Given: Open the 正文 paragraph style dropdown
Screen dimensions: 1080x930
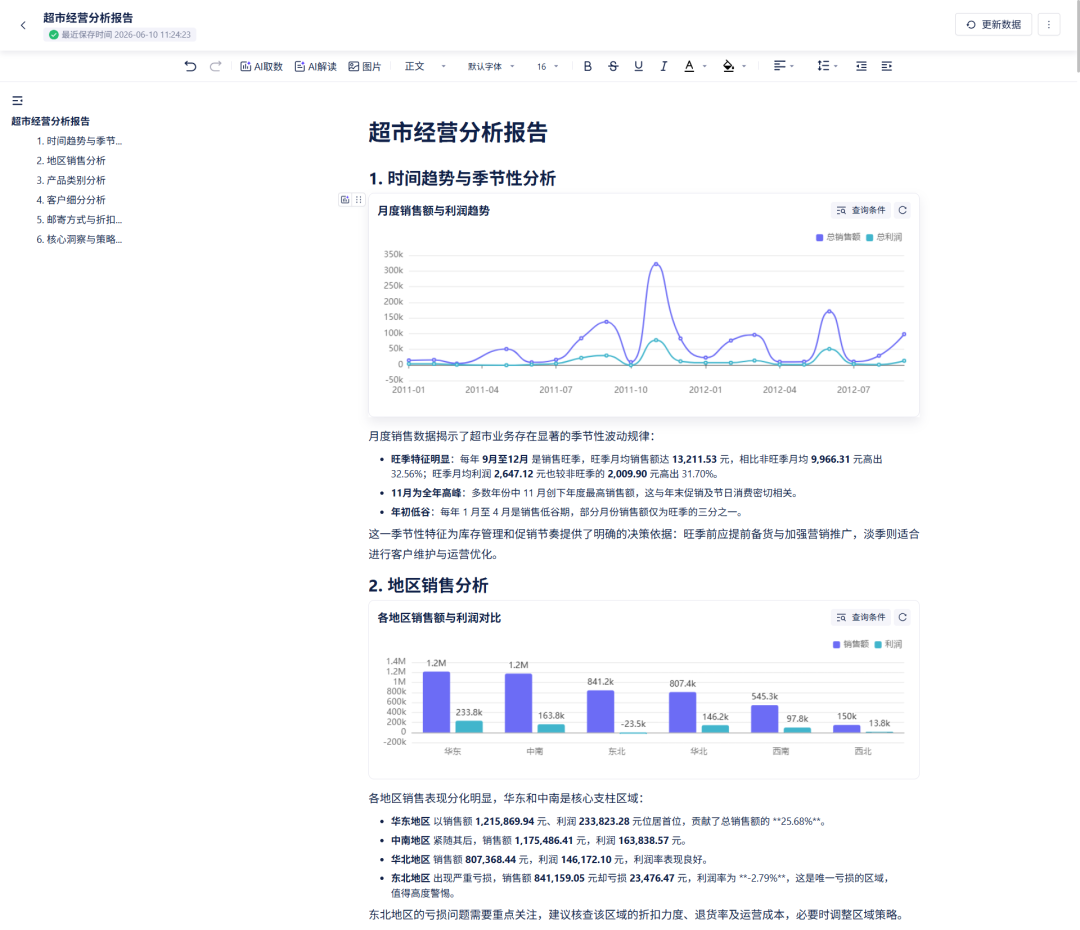Looking at the screenshot, I should click(425, 66).
